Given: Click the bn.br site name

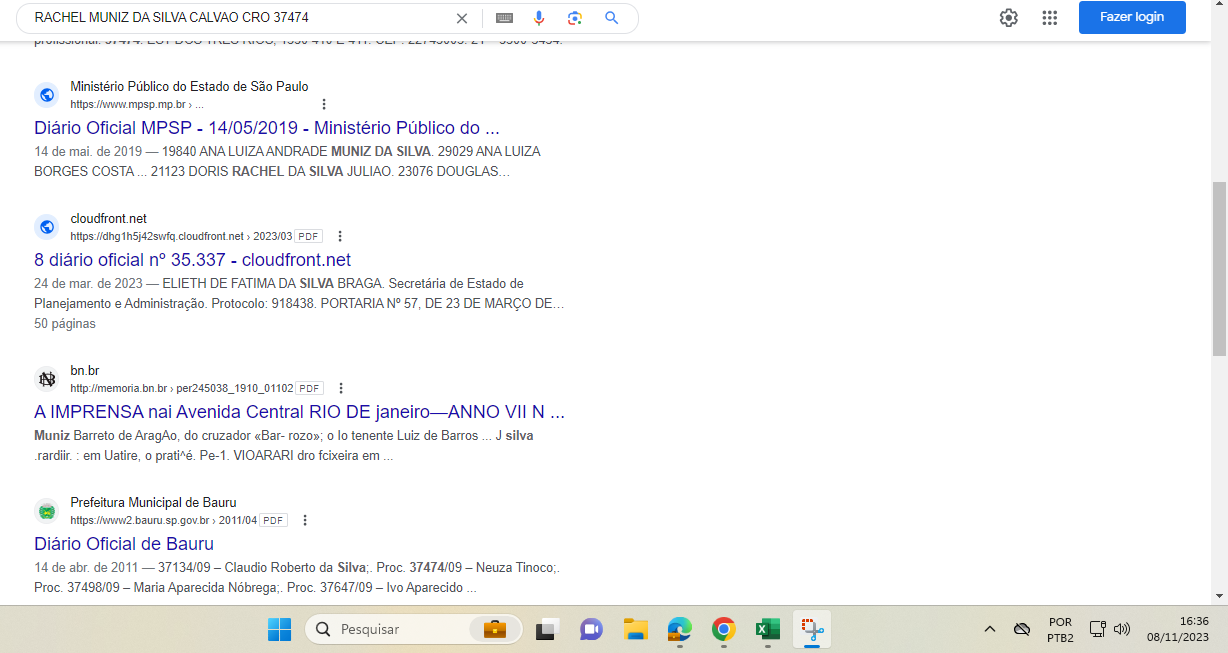Looking at the screenshot, I should (x=84, y=370).
